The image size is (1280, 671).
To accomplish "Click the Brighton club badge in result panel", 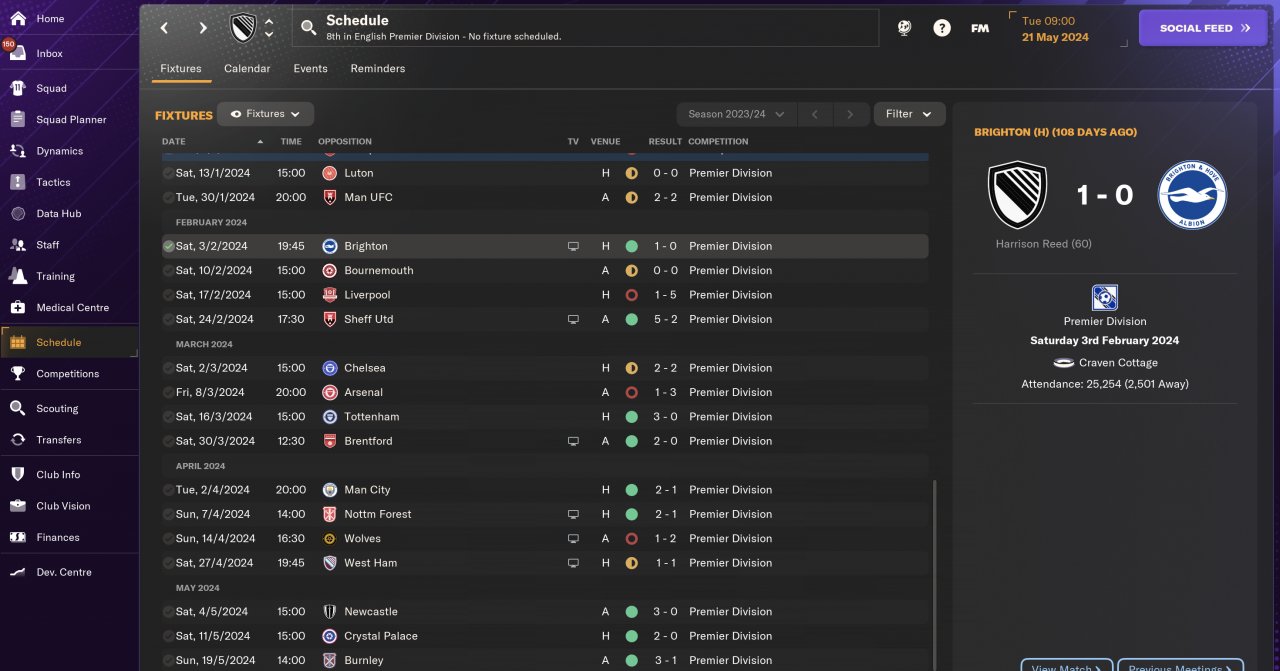I will pos(1192,195).
